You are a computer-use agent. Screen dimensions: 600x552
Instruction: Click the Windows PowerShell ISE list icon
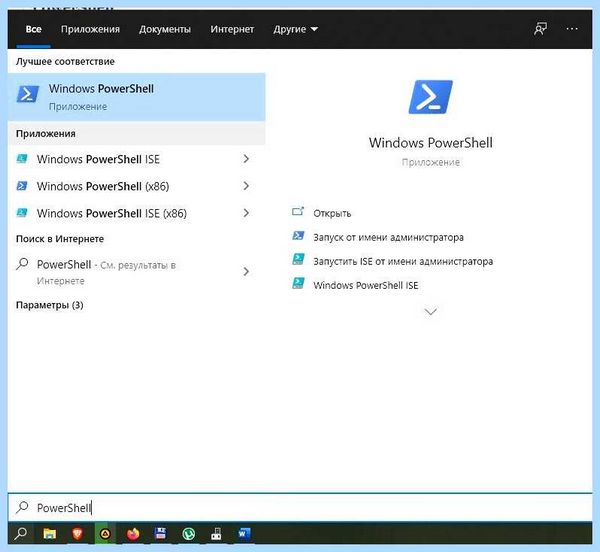point(22,159)
